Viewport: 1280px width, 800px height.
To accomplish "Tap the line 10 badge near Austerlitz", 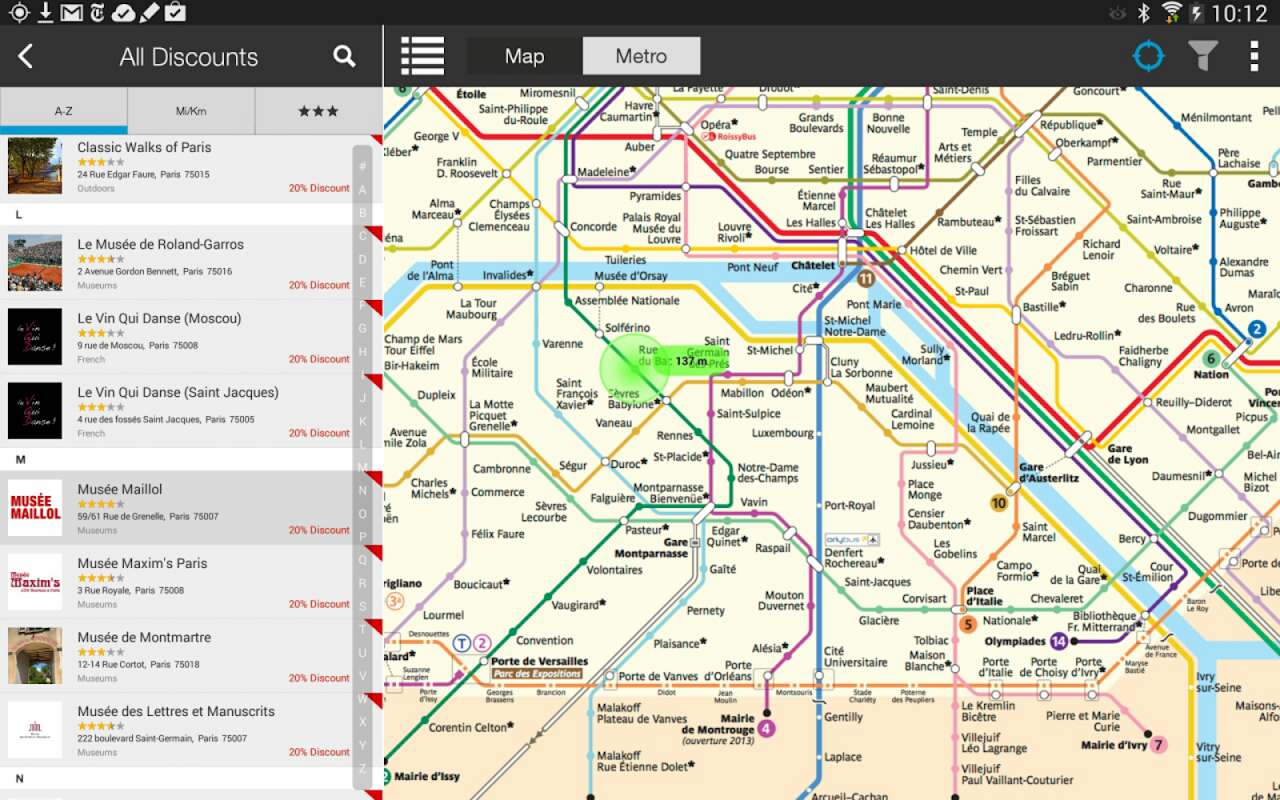I will point(998,503).
